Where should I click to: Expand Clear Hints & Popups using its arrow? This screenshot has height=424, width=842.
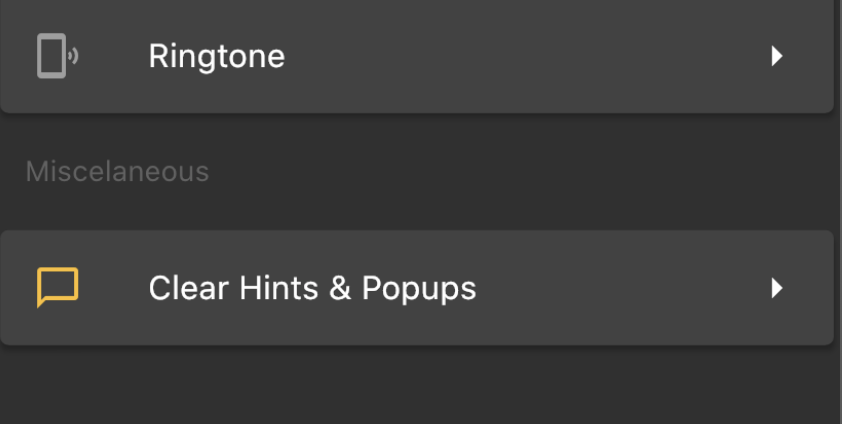[776, 288]
